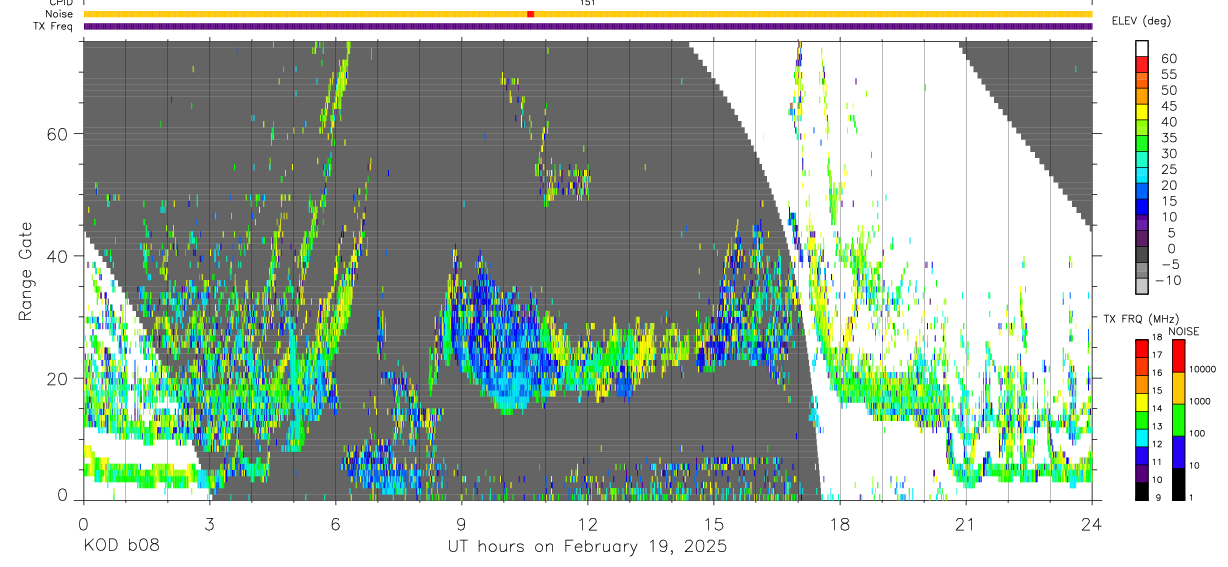Select the green swatch of the NOISE legend
The image size is (1228, 567).
(x=1179, y=419)
